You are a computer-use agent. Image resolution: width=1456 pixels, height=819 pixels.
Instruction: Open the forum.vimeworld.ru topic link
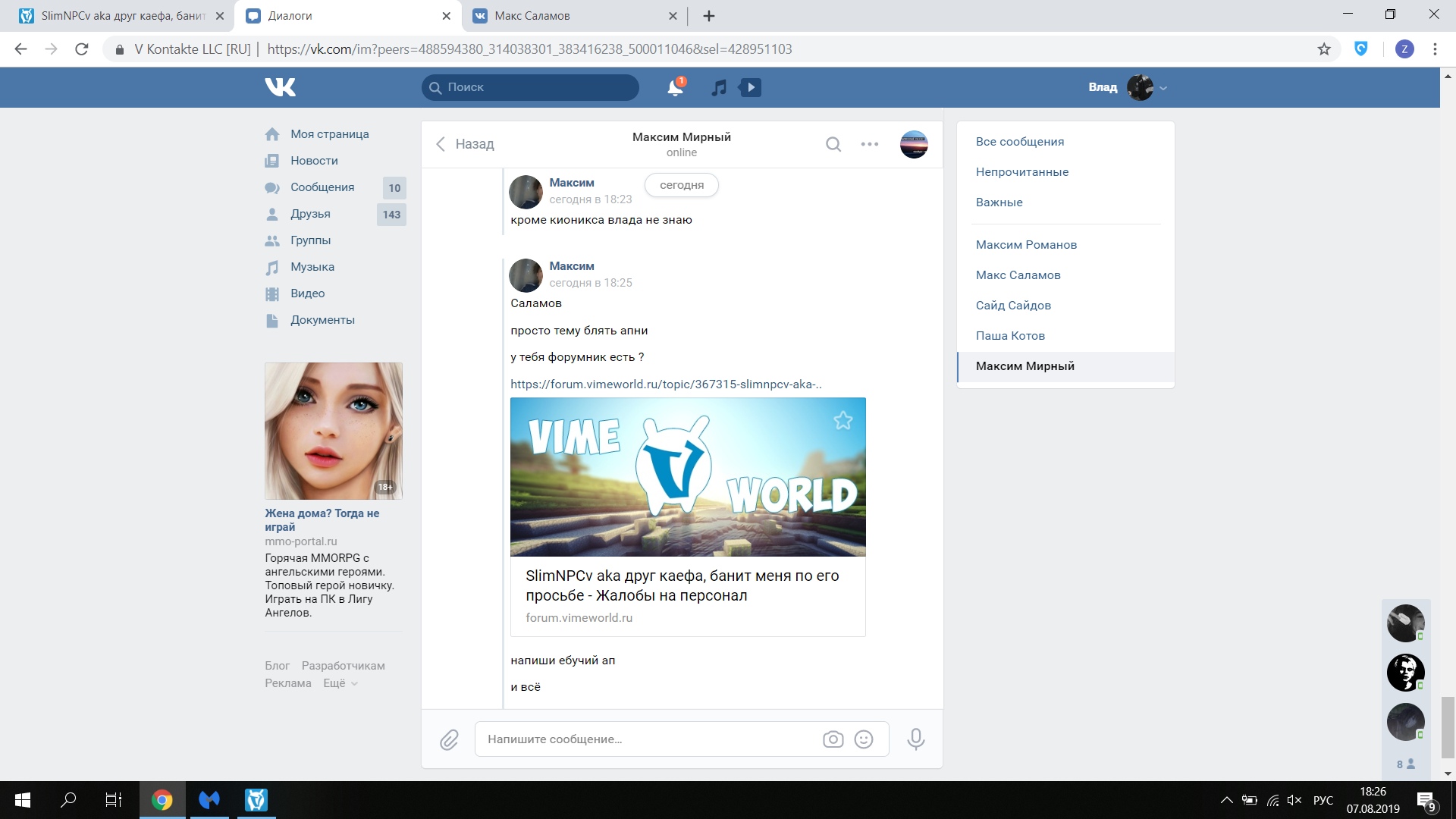[666, 384]
